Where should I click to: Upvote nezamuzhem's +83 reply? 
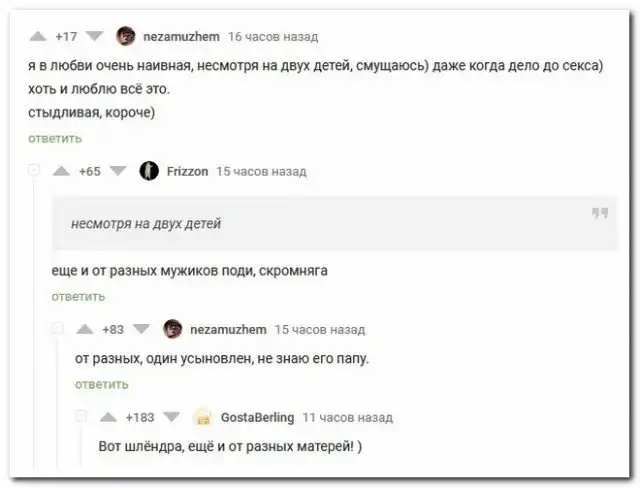(85, 329)
